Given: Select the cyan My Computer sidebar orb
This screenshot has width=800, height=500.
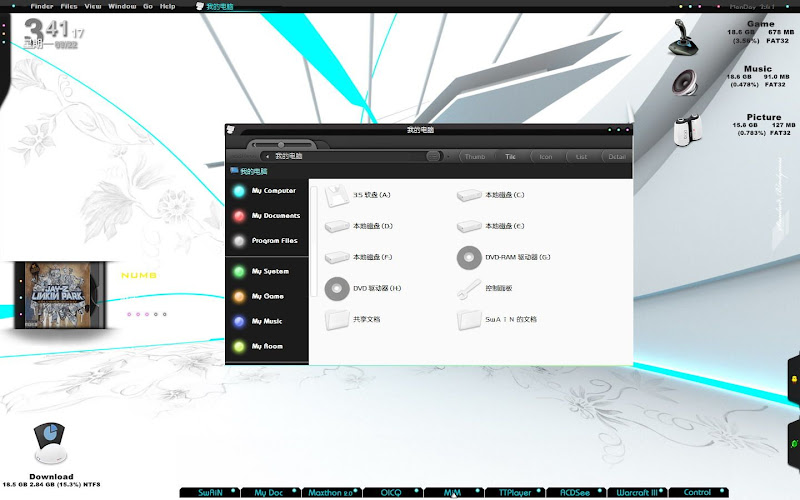Looking at the screenshot, I should point(239,190).
